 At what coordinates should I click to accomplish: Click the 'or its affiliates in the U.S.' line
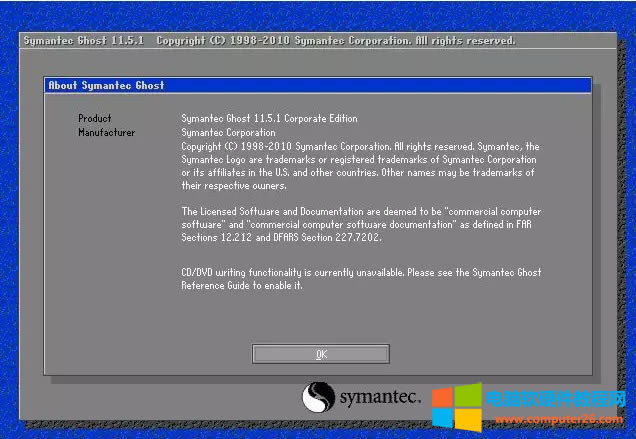coord(358,172)
